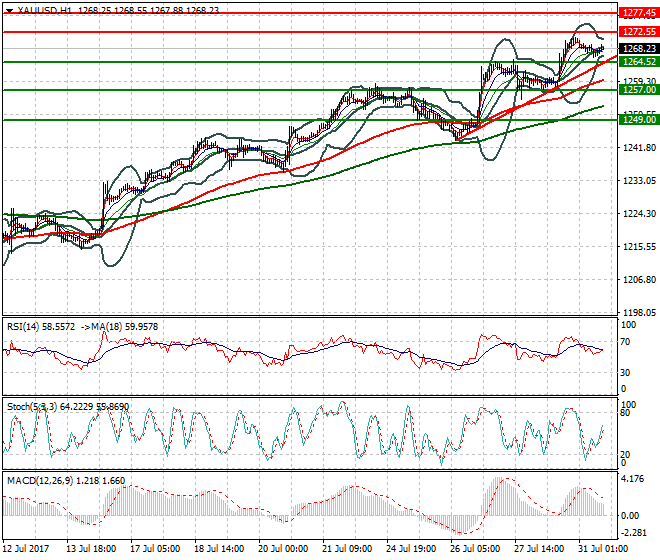Click the 12 Jul 2017 date label

(x=26, y=549)
